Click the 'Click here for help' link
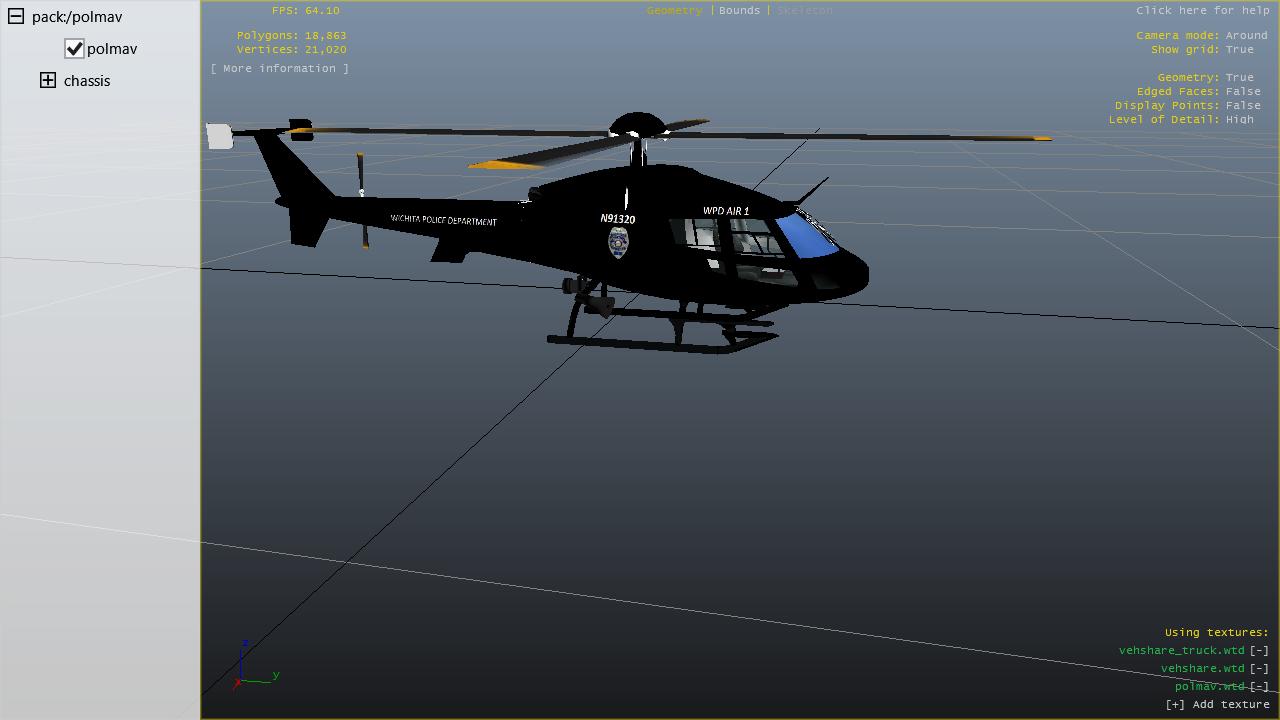The image size is (1280, 720). pyautogui.click(x=1202, y=10)
